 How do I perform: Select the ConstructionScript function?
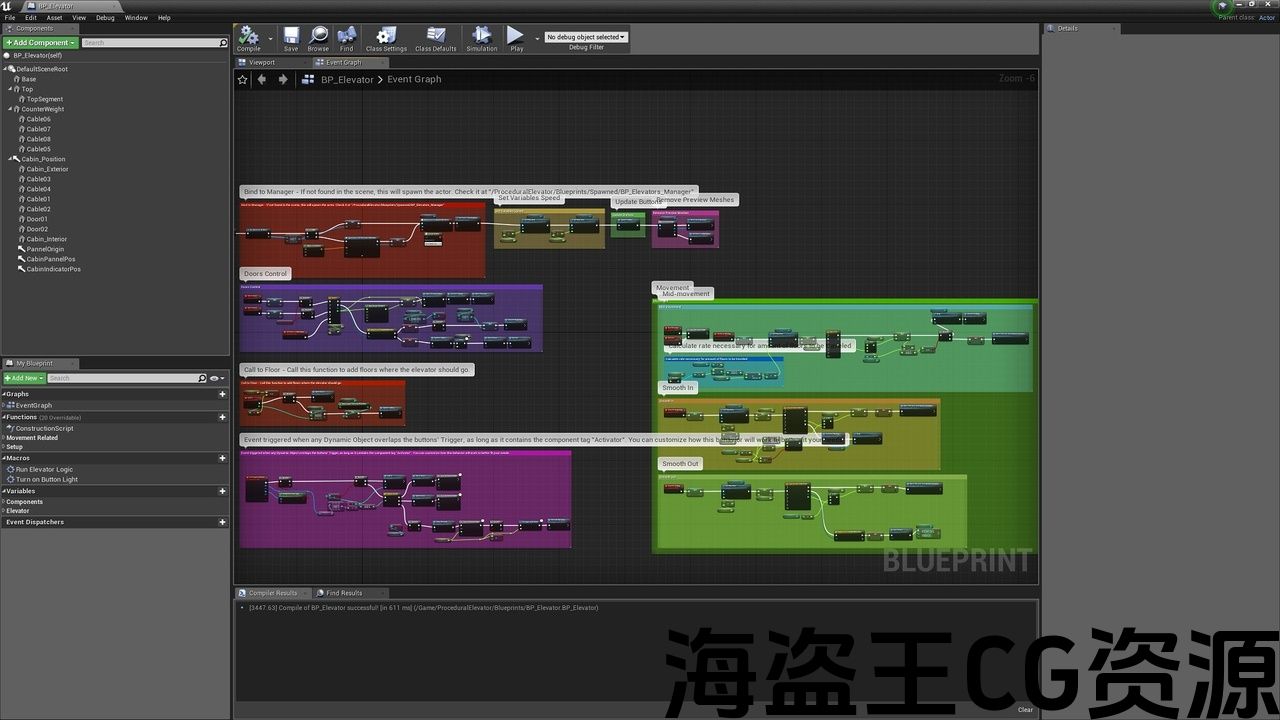[x=44, y=428]
